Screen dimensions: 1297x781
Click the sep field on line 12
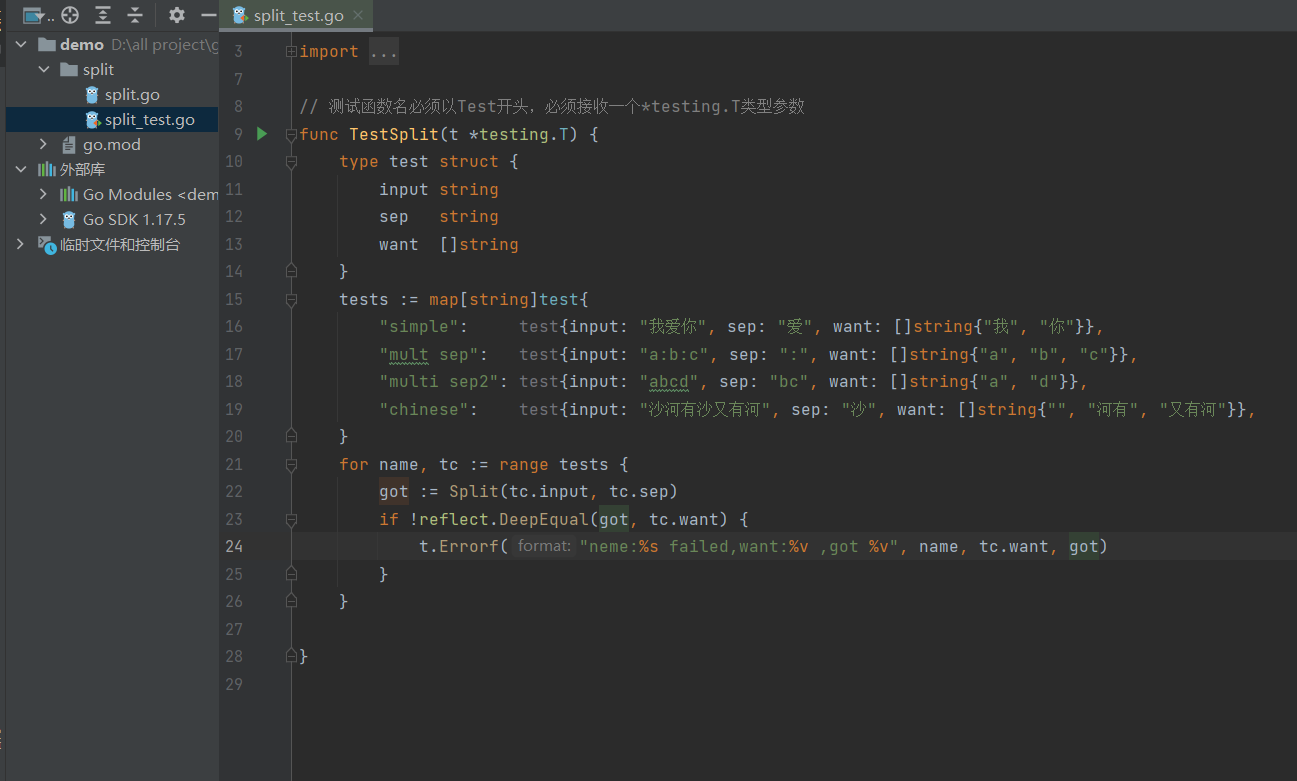click(394, 216)
